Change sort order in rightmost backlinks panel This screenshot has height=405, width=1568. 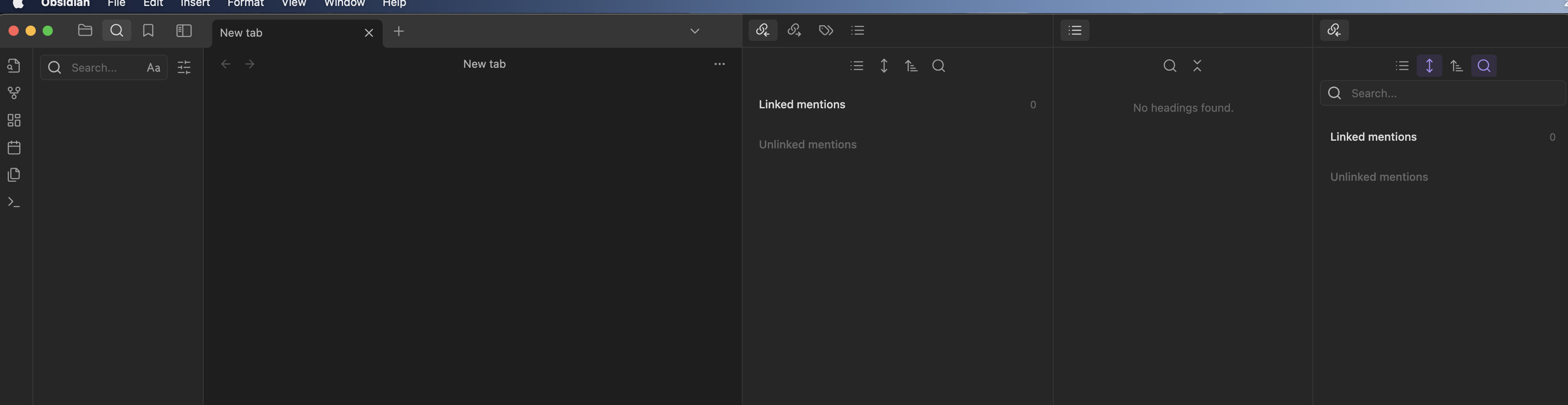(x=1457, y=66)
